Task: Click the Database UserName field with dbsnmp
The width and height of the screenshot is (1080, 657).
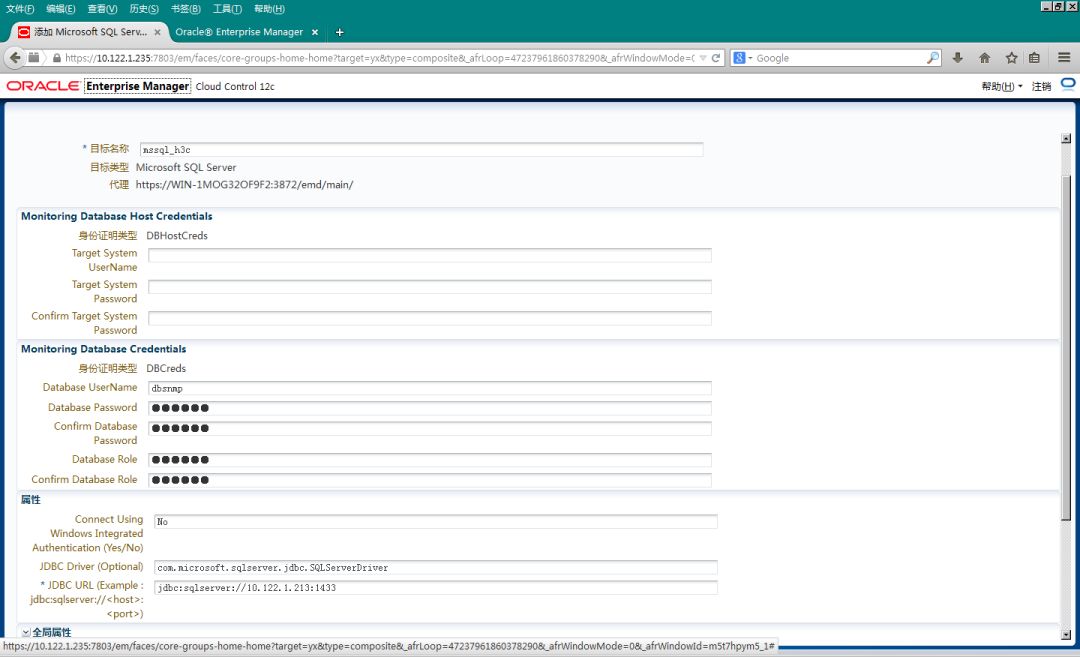Action: 430,388
